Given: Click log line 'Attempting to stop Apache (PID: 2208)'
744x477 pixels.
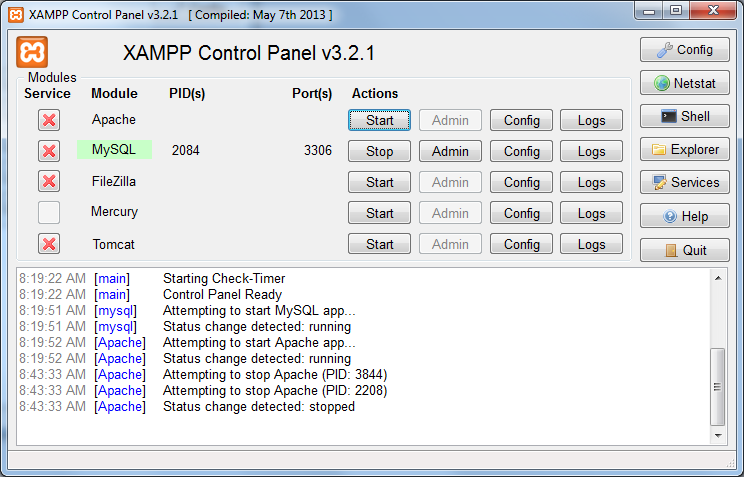Looking at the screenshot, I should point(275,391).
